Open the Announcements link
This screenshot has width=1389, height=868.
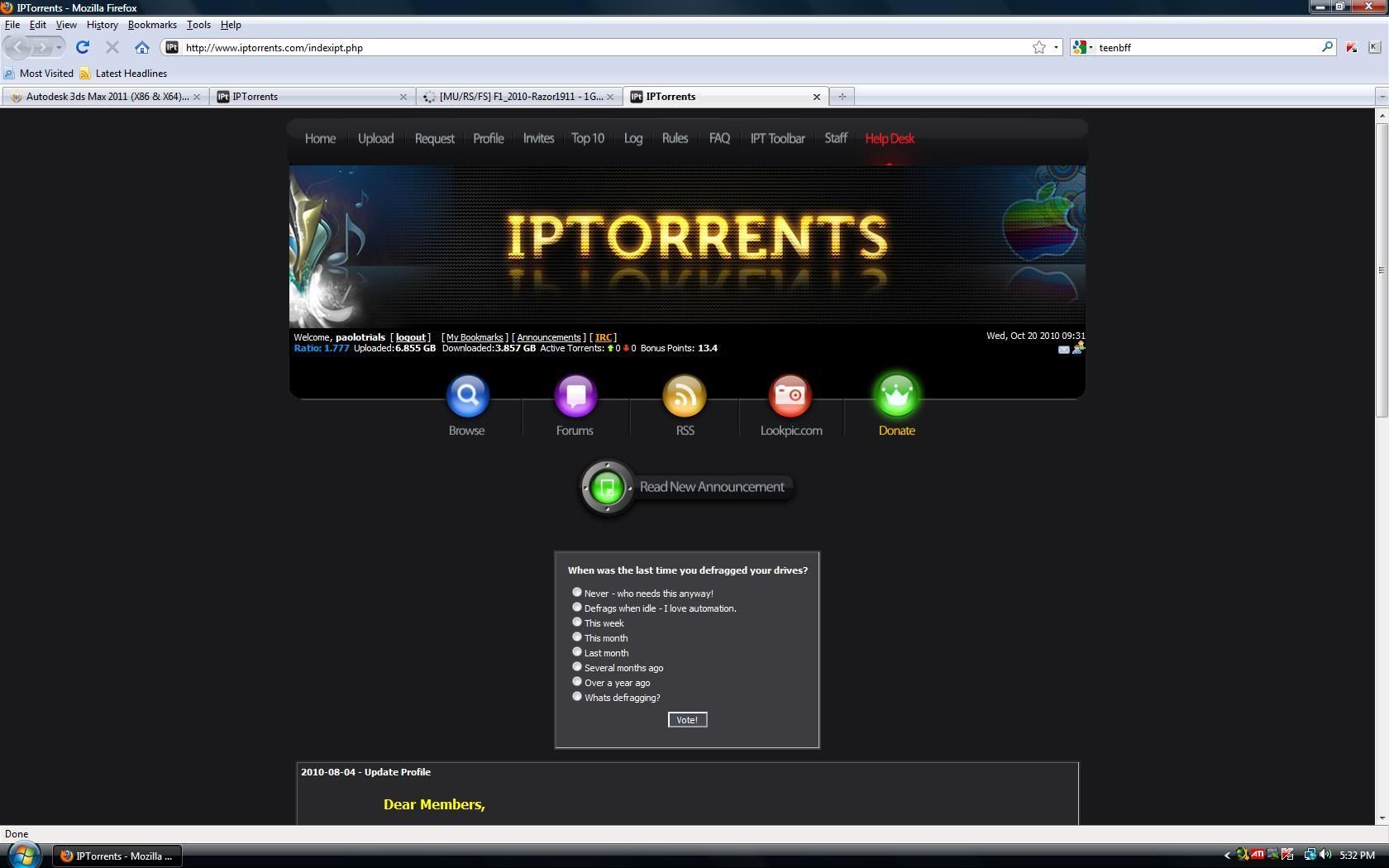tap(549, 337)
